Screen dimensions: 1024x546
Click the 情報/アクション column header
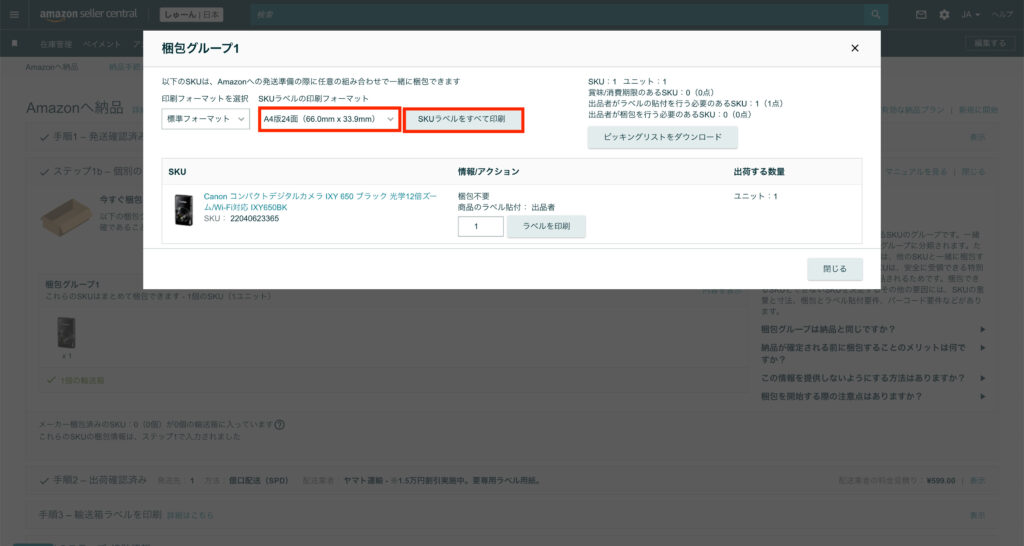coord(488,172)
